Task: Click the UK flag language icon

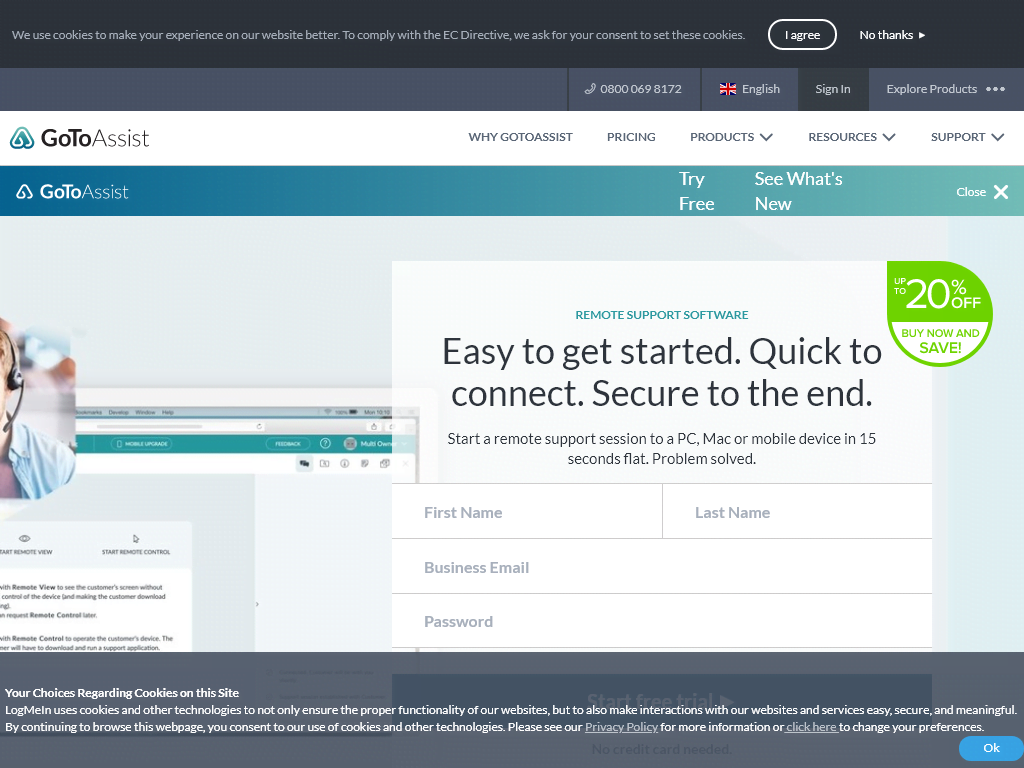Action: [728, 88]
